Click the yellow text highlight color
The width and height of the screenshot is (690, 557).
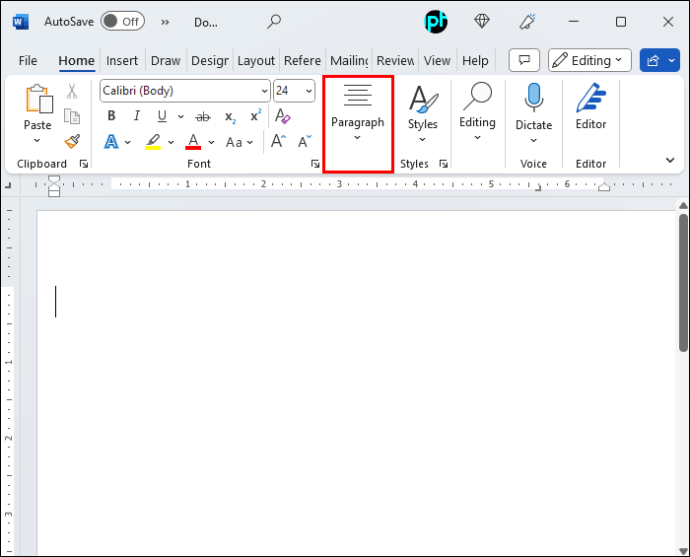click(x=153, y=142)
